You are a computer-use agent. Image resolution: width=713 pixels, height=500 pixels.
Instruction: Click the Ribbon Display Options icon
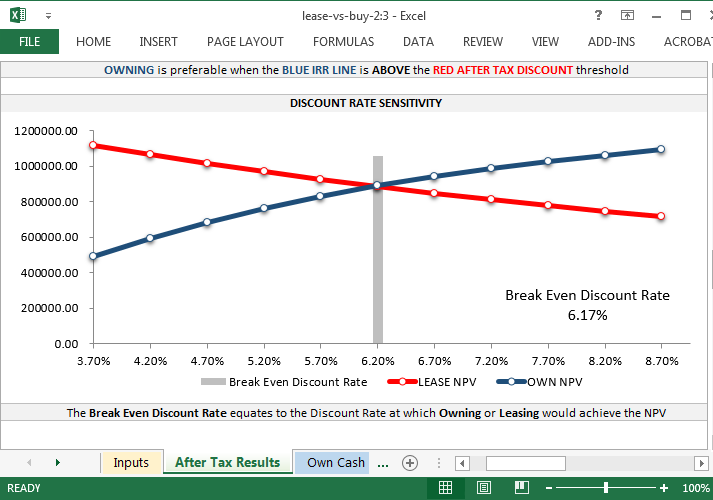click(628, 15)
